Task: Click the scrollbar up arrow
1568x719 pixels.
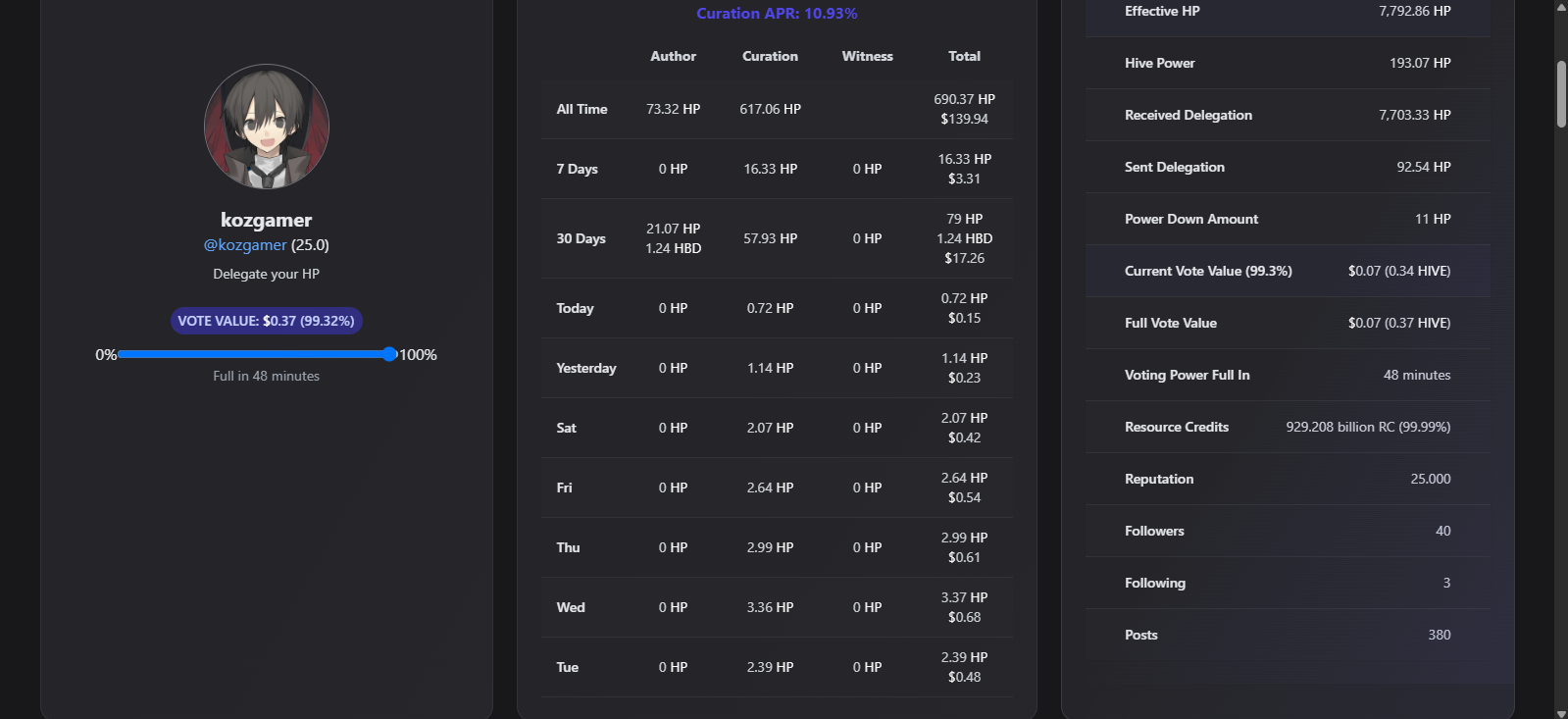Action: pos(1561,7)
